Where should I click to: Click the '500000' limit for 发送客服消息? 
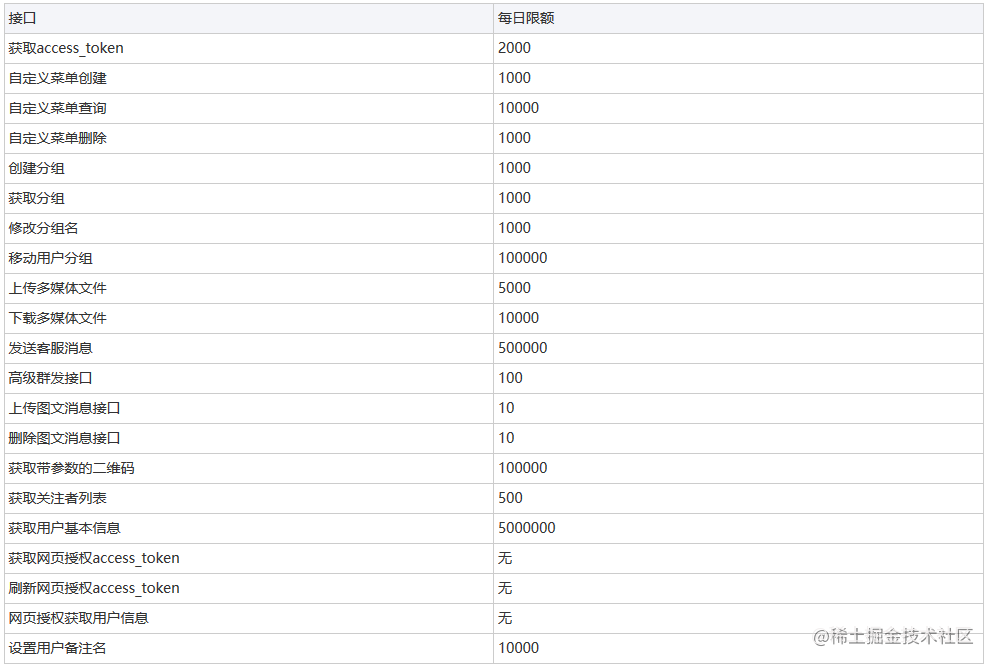point(522,348)
